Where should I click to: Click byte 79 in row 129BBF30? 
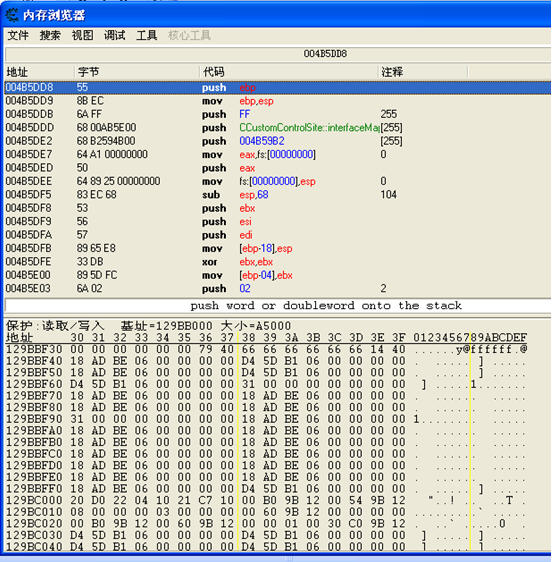pyautogui.click(x=205, y=349)
